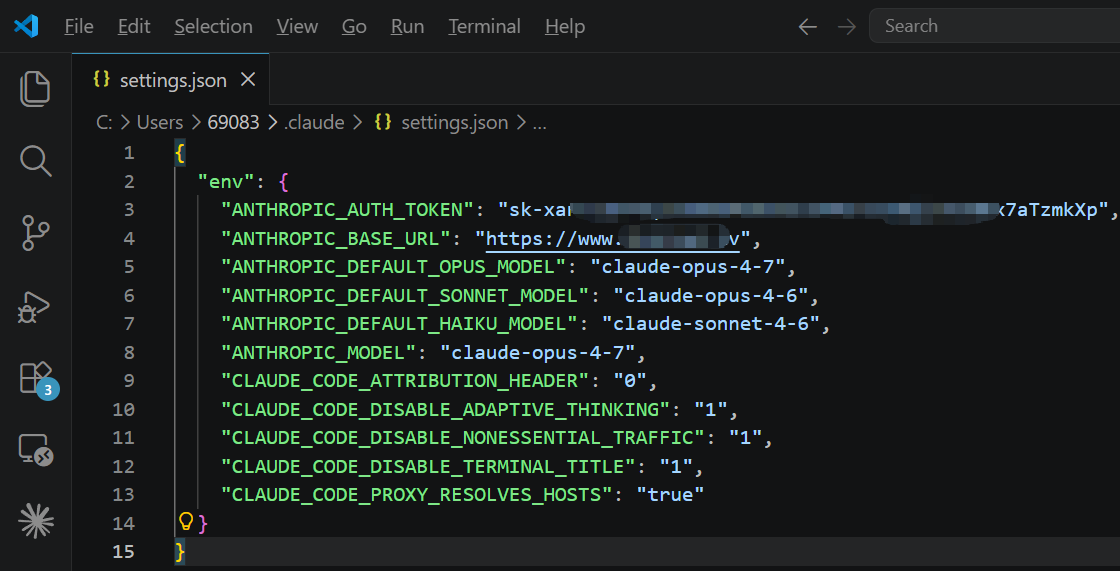1120x571 pixels.
Task: Open the Remote Explorer view
Action: coord(36,450)
